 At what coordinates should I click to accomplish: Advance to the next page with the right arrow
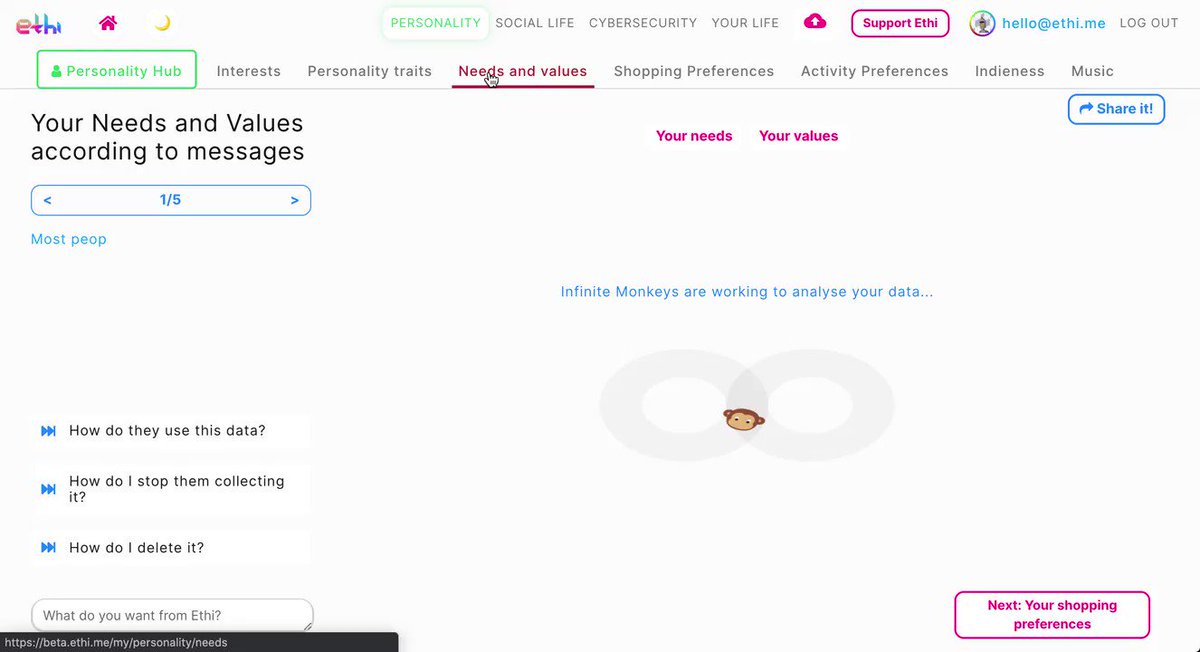coord(294,200)
